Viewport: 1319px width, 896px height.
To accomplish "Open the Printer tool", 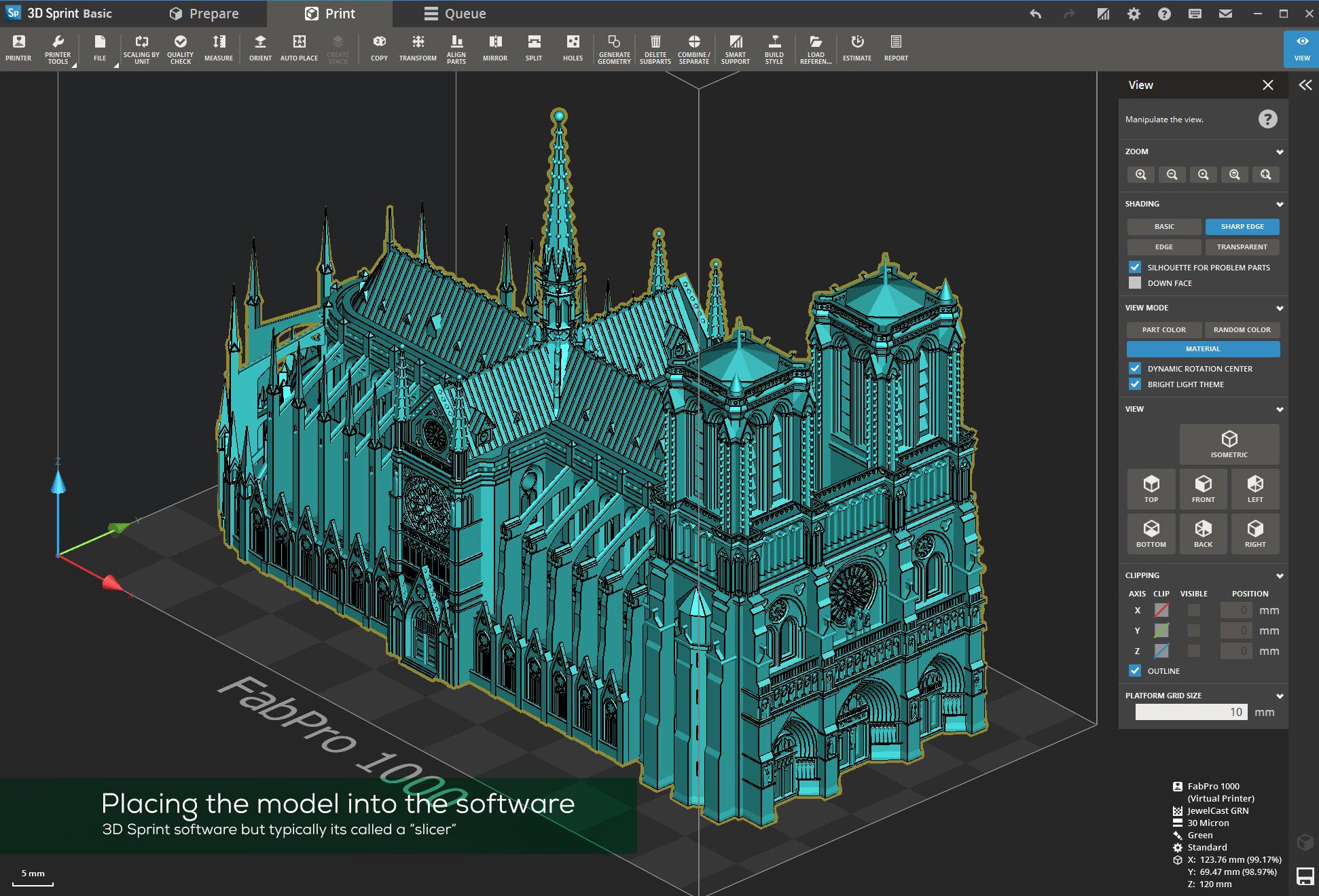I will tap(18, 48).
